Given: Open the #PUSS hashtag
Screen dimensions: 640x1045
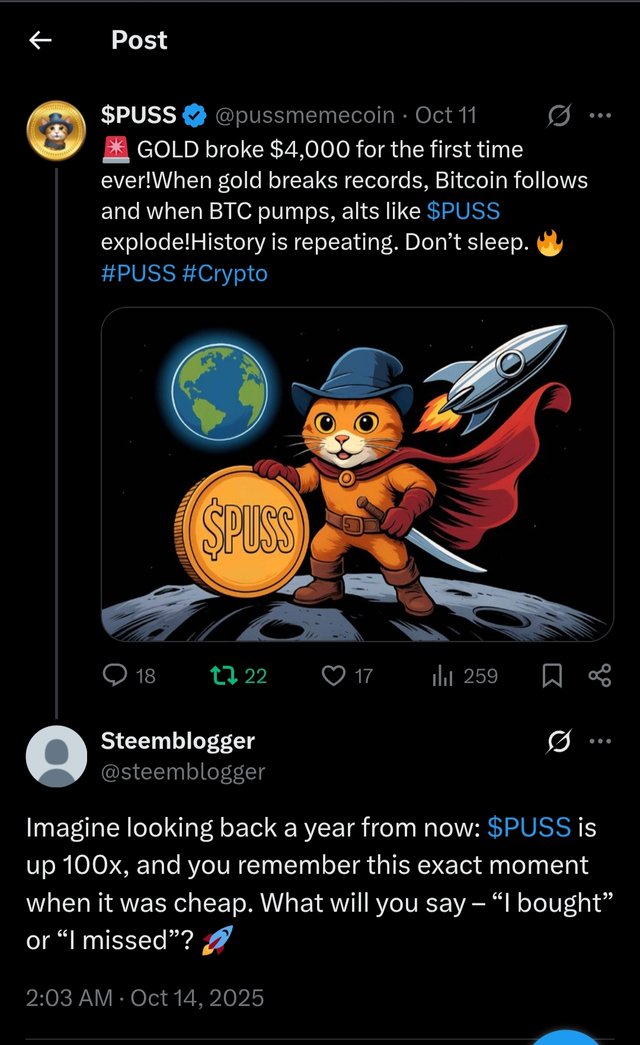Looking at the screenshot, I should point(138,273).
